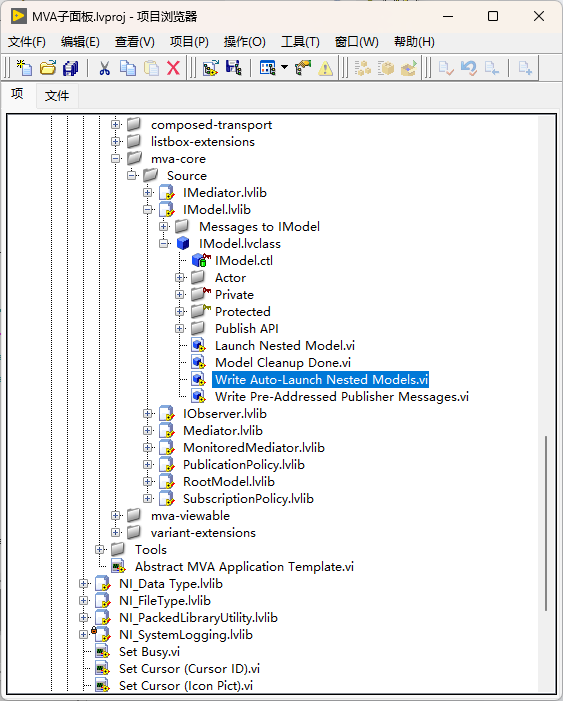Click the Launch Nested Model.vi icon
The height and width of the screenshot is (701, 563).
coord(199,346)
